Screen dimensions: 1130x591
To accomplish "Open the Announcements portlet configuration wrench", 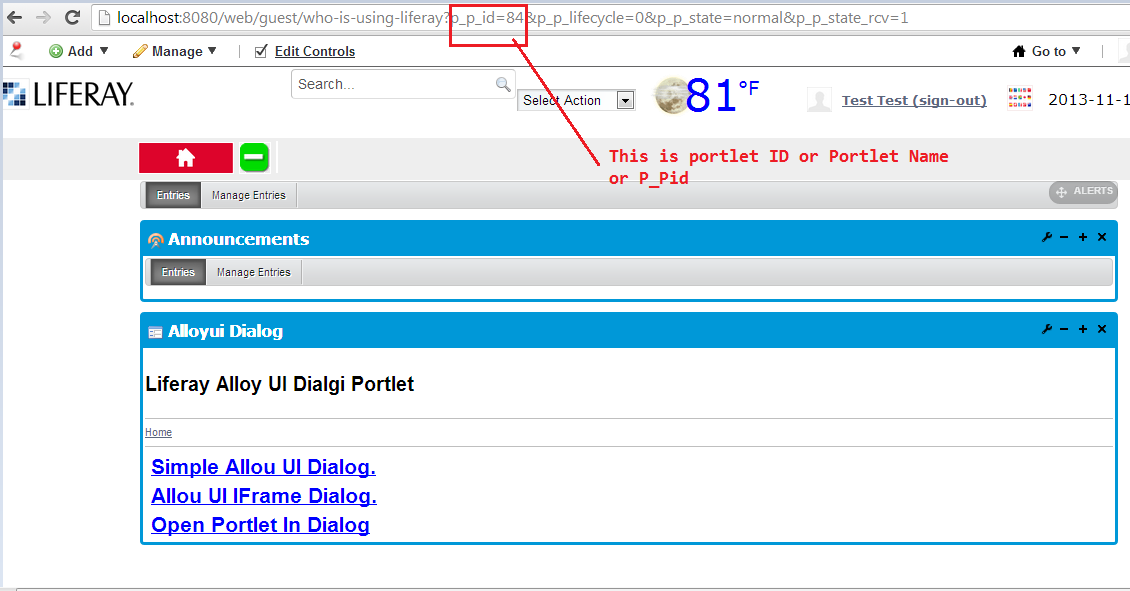I will pos(1048,238).
